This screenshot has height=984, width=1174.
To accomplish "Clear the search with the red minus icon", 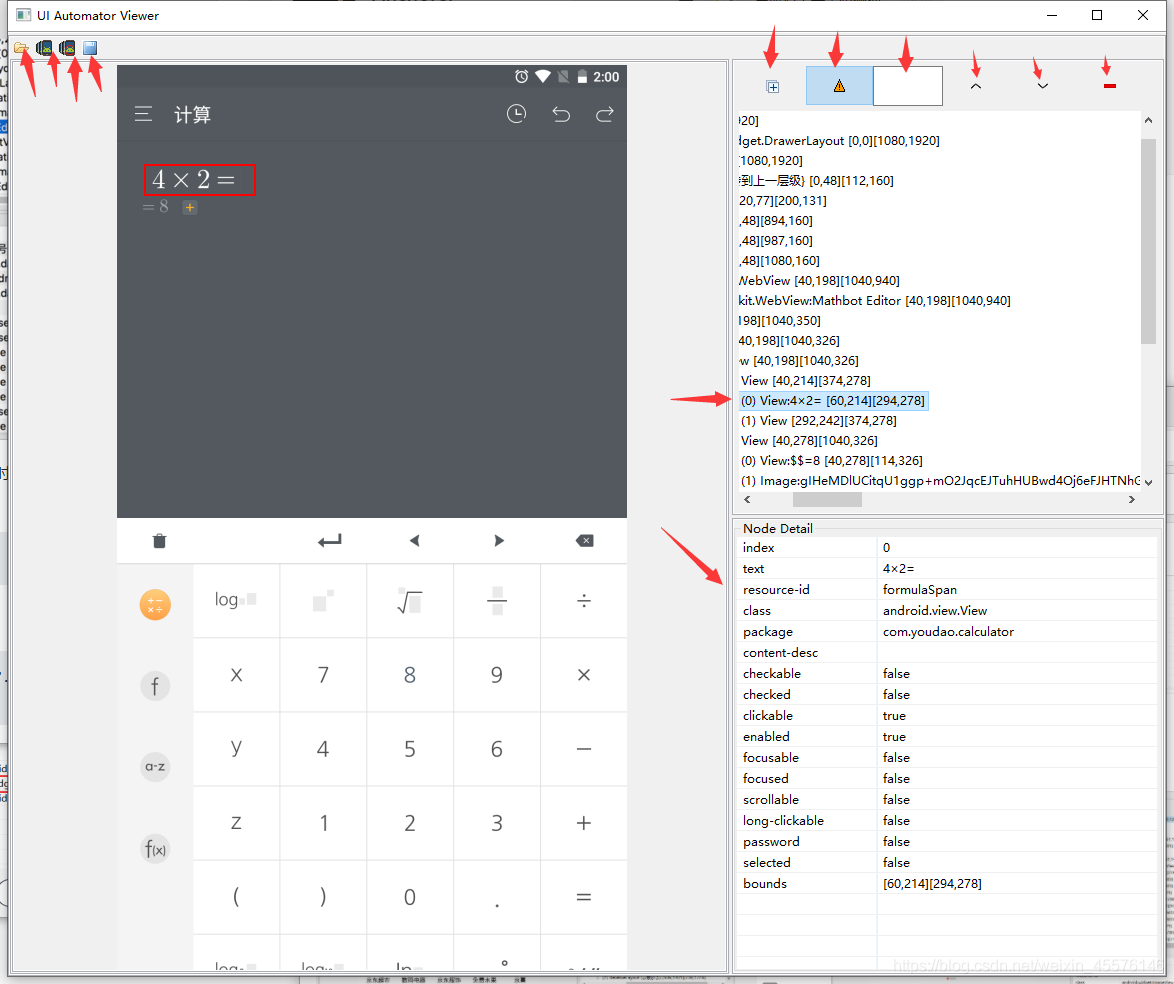I will pos(1110,86).
